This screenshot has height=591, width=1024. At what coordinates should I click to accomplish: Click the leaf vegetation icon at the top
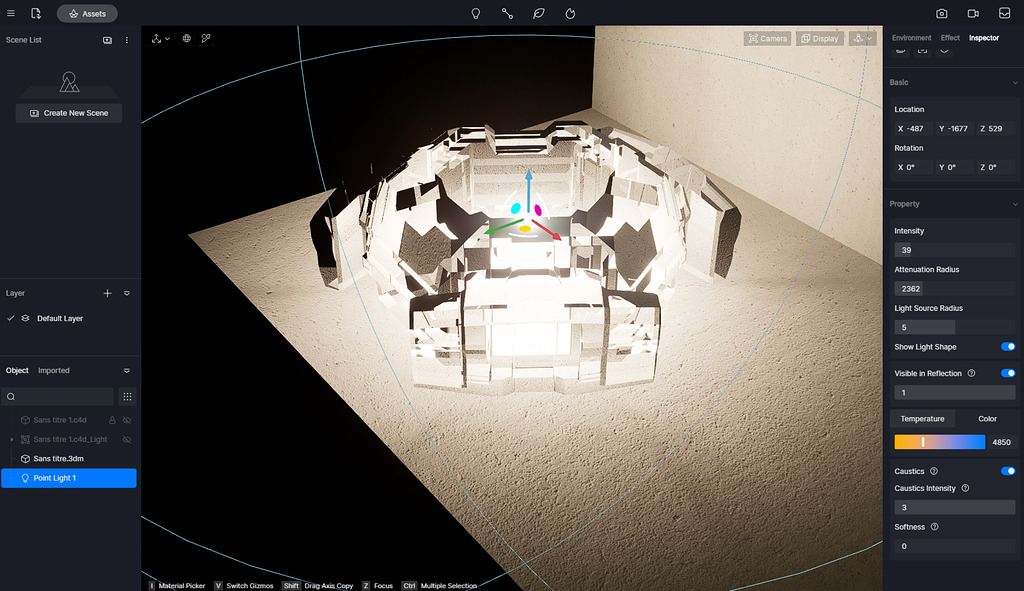point(538,13)
